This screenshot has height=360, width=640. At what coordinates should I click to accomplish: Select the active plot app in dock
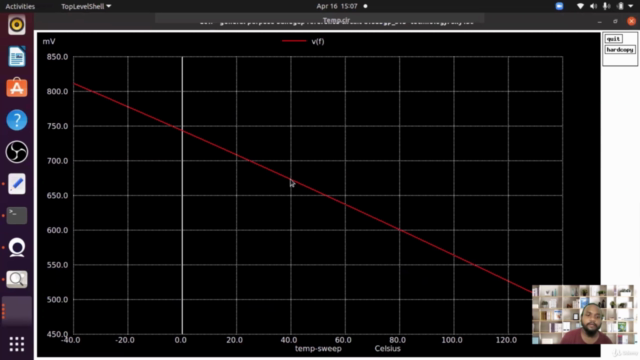17,311
